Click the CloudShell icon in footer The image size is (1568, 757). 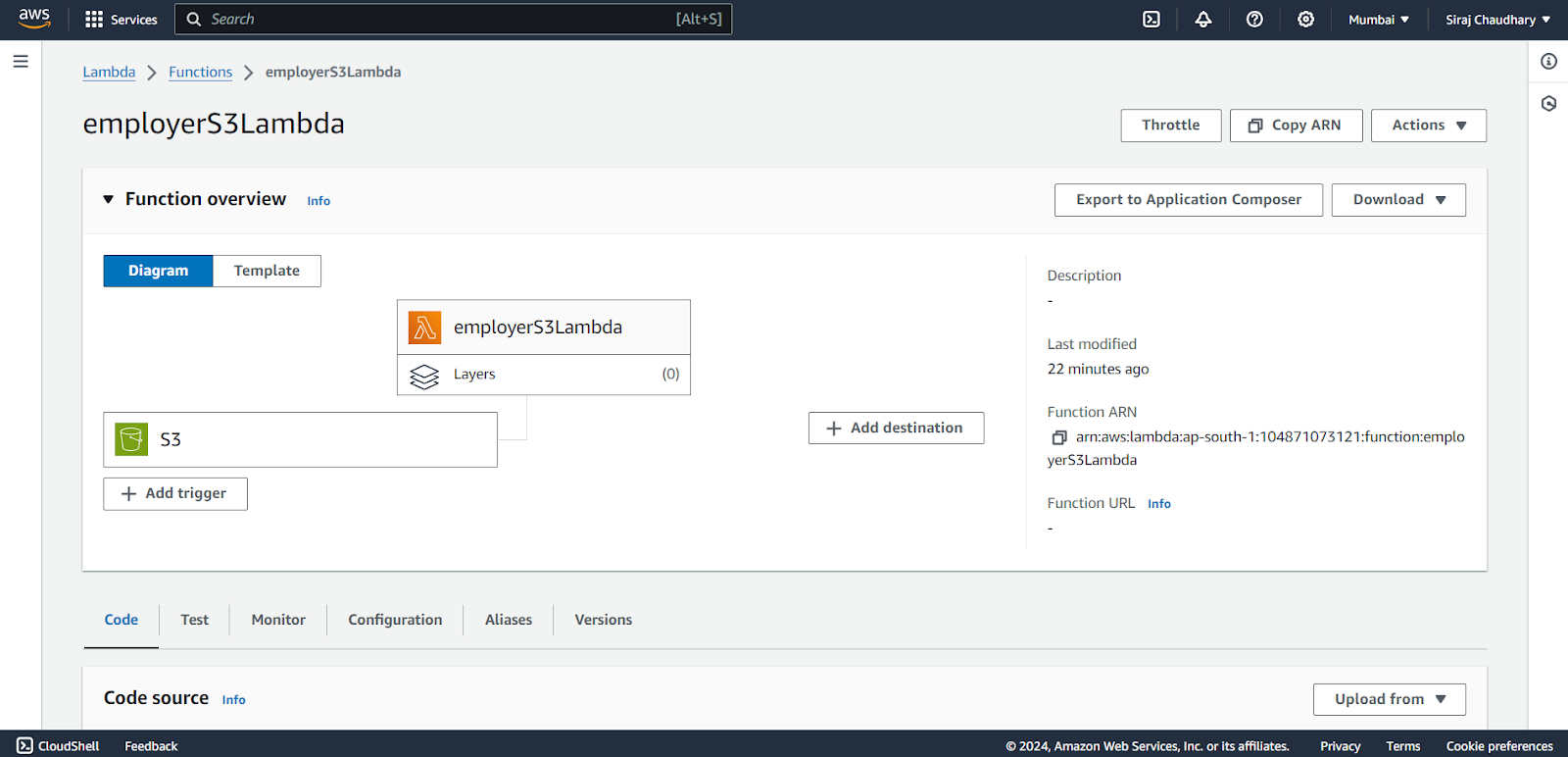[25, 745]
